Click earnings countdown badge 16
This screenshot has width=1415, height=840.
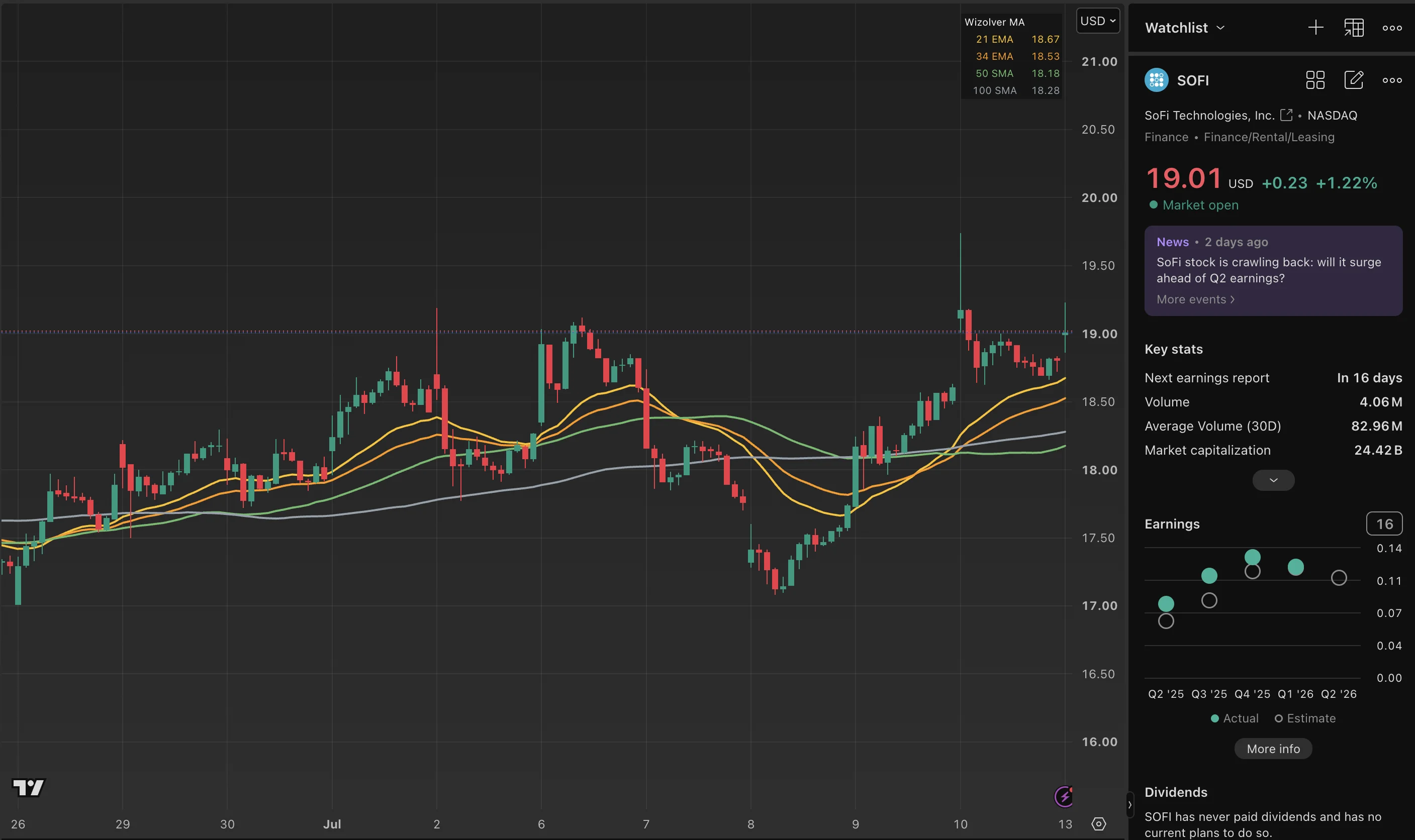coord(1384,523)
